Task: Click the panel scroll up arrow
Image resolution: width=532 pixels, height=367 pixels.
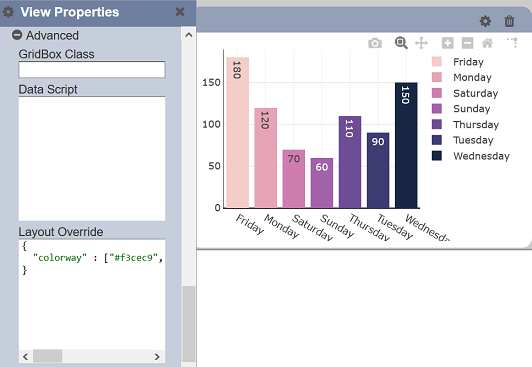Action: [189, 35]
